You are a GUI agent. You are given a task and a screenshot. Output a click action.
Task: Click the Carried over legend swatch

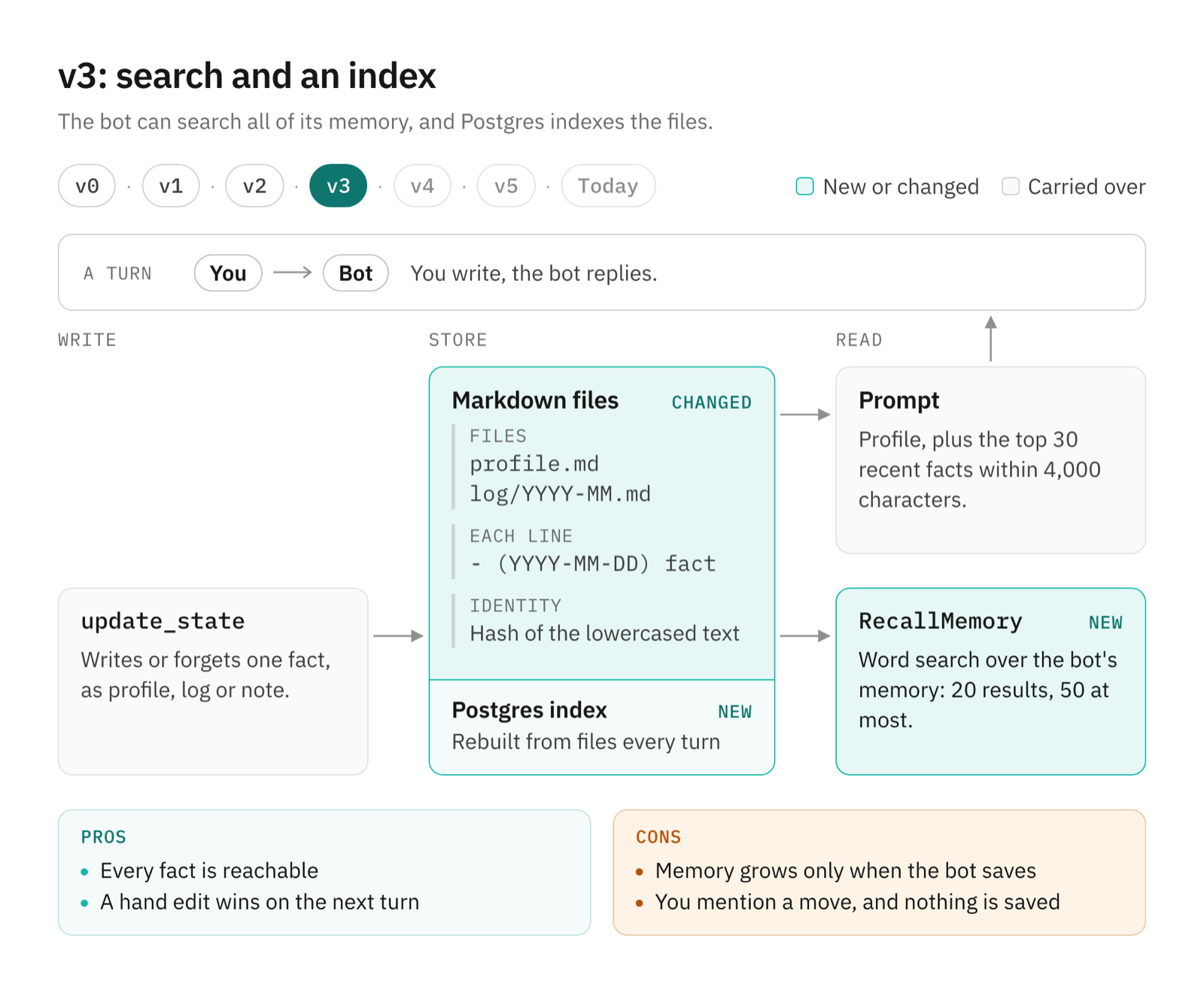pos(1011,187)
